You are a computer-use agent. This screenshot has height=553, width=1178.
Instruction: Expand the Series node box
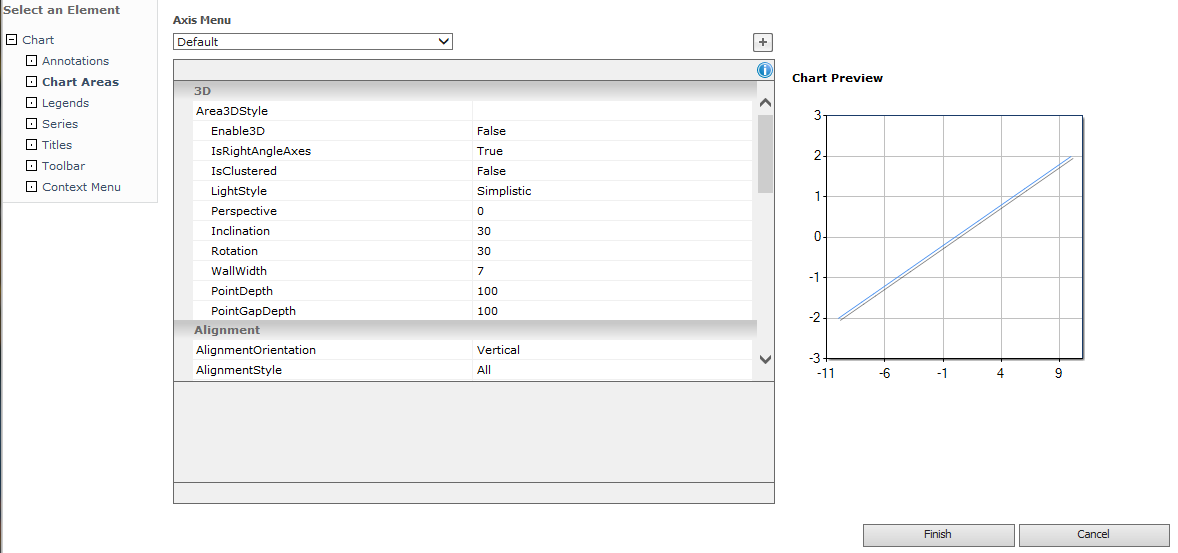tap(31, 124)
